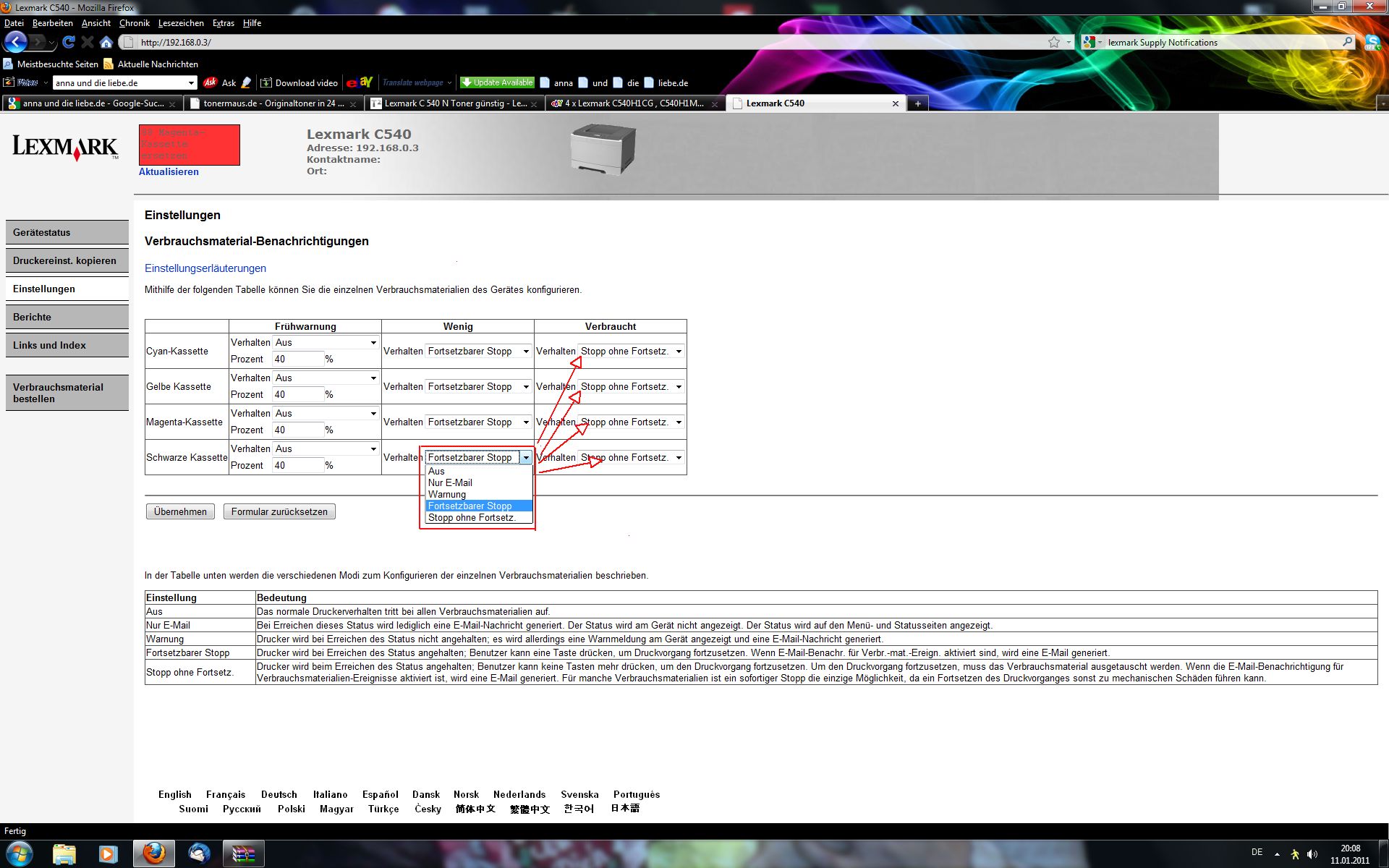Screen dimensions: 1389x868
Task: Open Gerätestatus in the sidebar
Action: 67,233
